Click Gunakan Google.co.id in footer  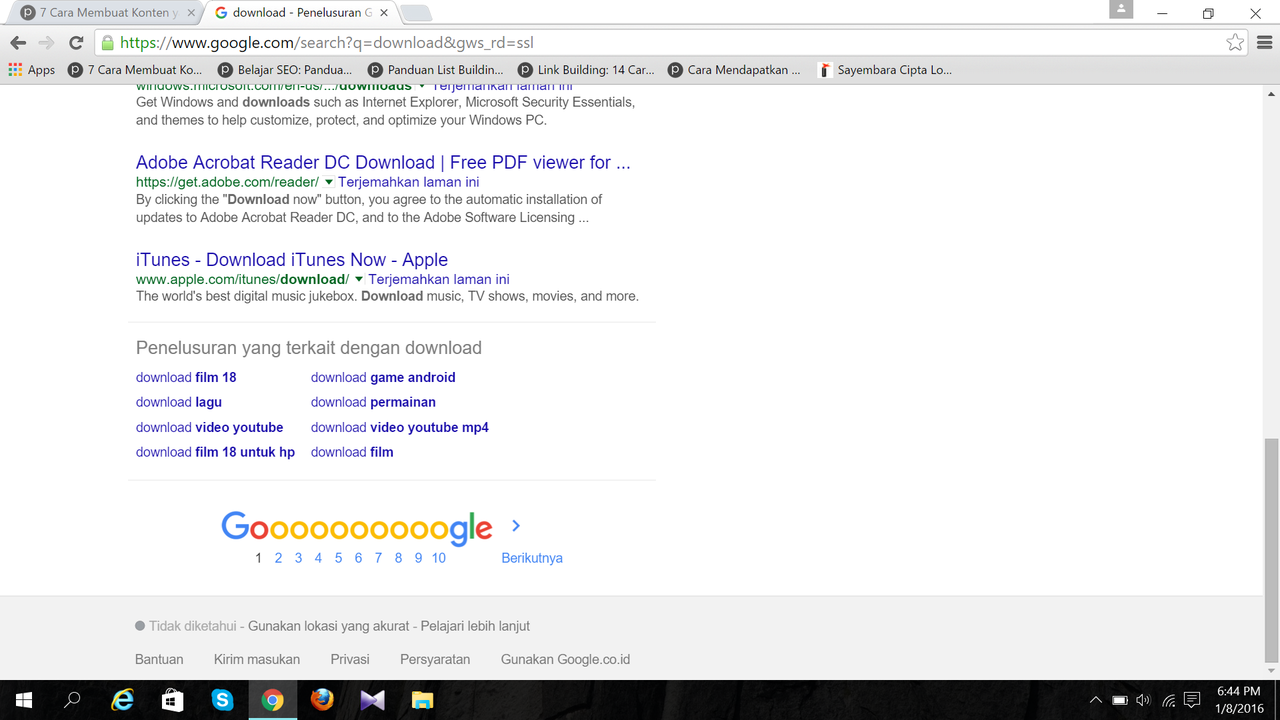566,659
